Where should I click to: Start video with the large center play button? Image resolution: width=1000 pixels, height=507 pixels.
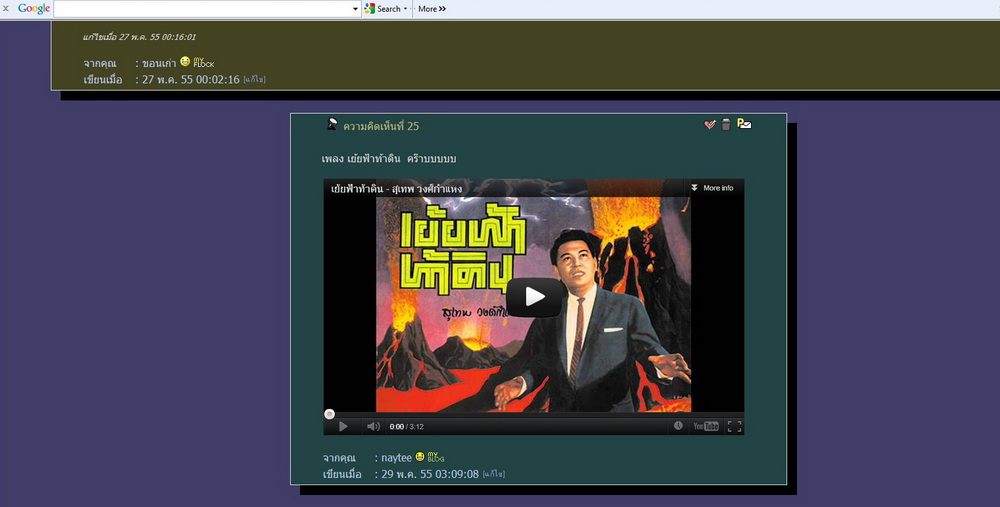[534, 297]
